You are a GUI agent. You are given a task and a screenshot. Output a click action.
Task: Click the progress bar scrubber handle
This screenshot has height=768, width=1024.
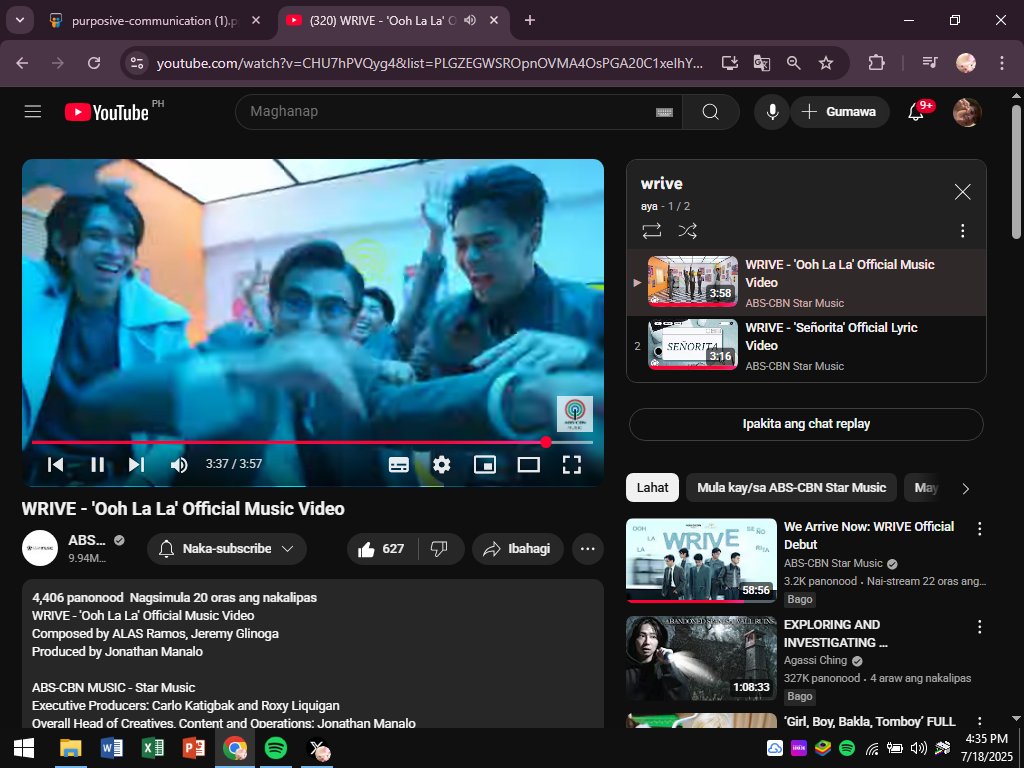tap(546, 442)
